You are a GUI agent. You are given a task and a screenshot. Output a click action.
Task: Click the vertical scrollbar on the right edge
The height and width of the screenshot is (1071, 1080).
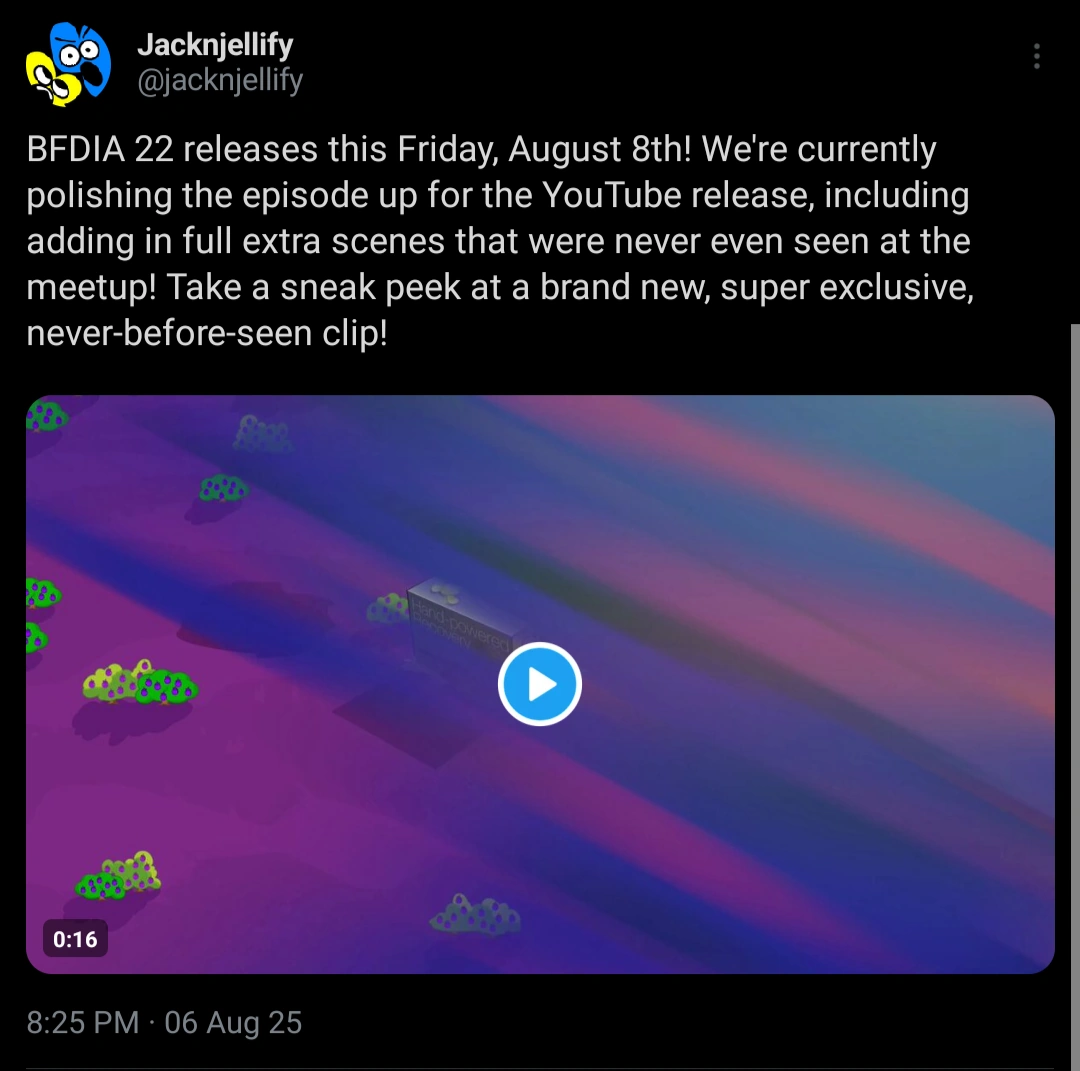[1075, 696]
